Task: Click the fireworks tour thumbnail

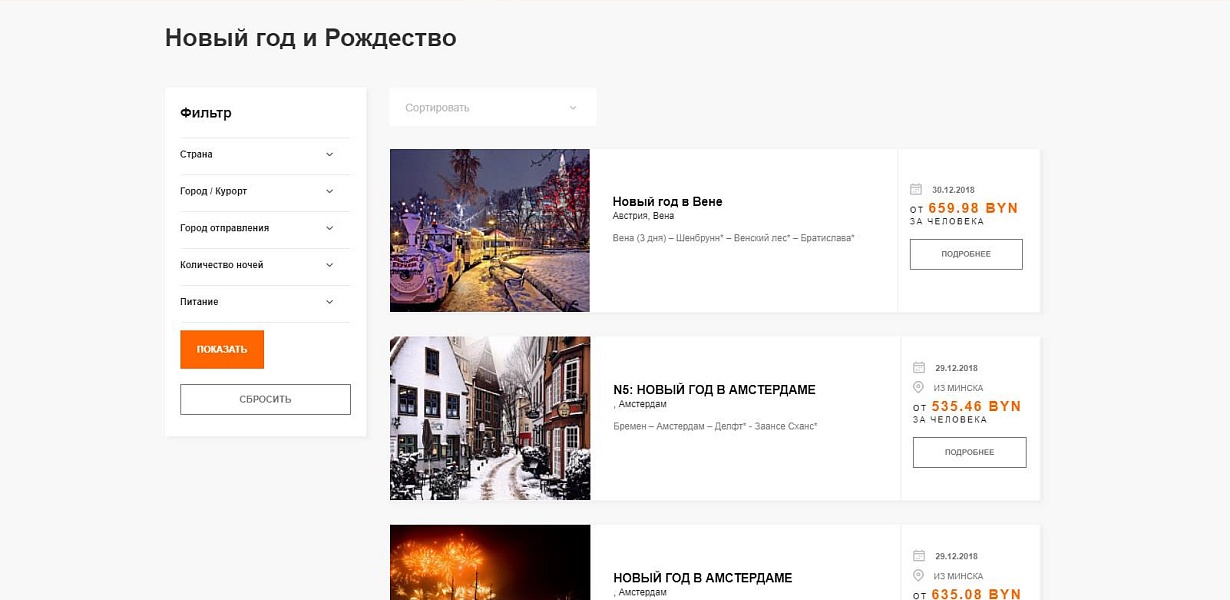Action: (490, 562)
